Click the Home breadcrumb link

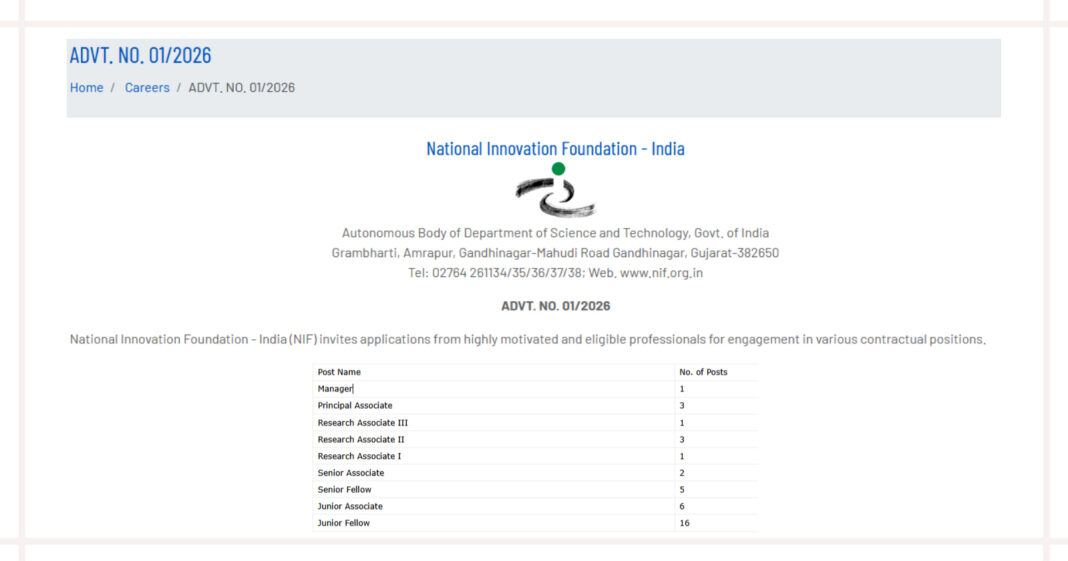[x=87, y=87]
